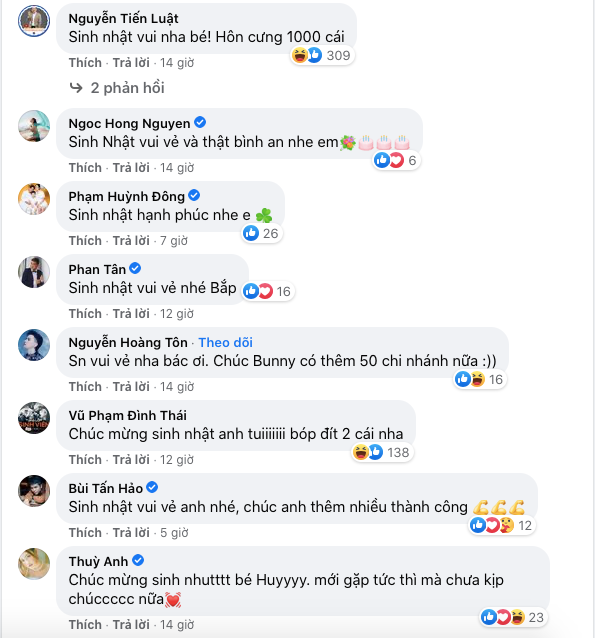Open Phan Tân's profile avatar
595x638 pixels.
[x=34, y=272]
